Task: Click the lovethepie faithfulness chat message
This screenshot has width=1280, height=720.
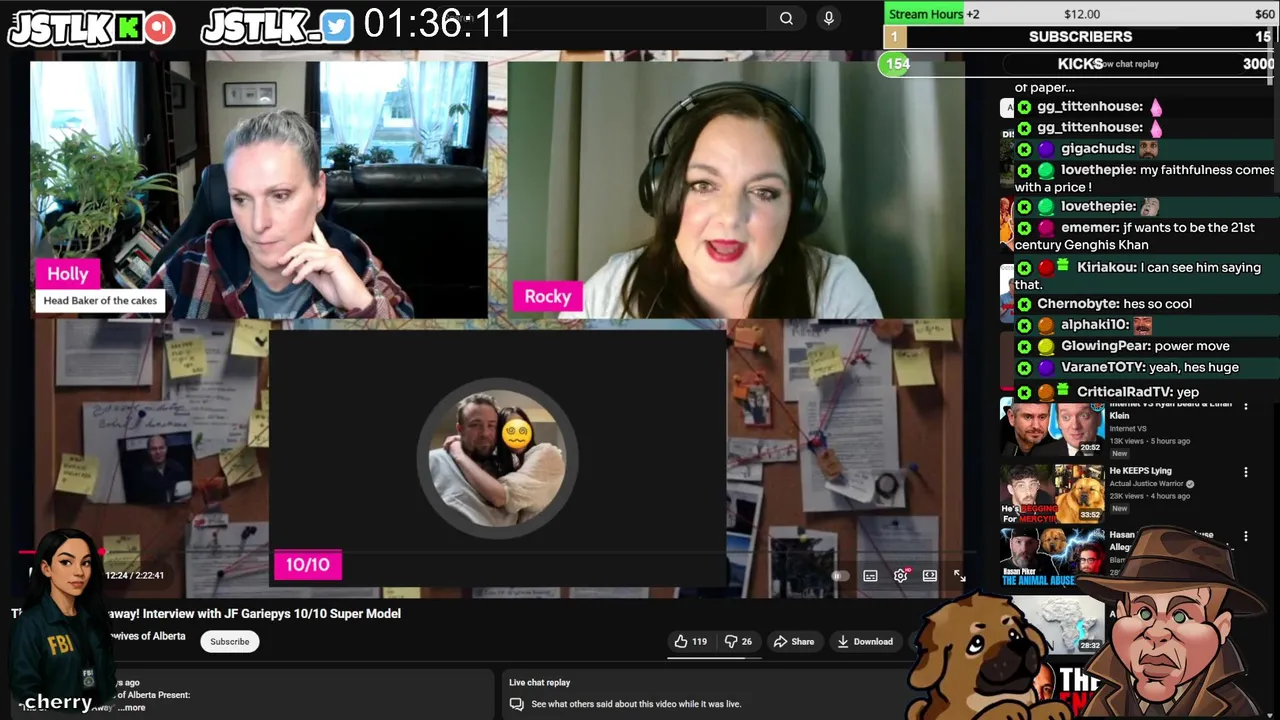Action: tap(1146, 178)
